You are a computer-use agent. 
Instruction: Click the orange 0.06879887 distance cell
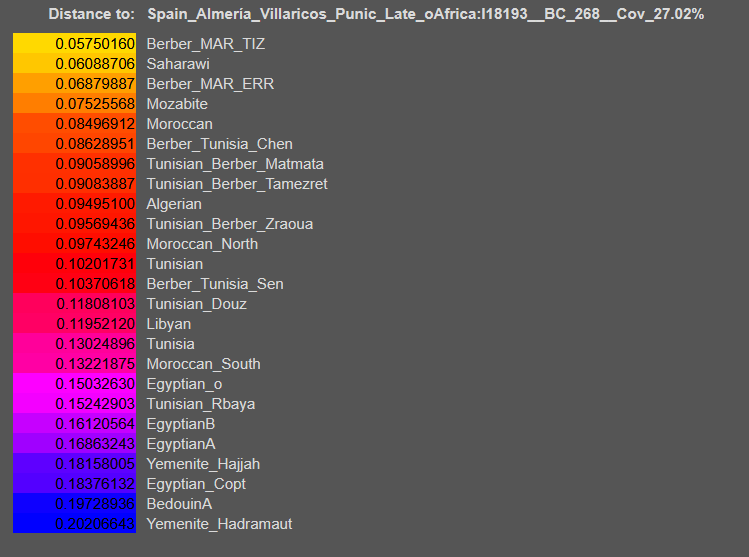click(75, 83)
